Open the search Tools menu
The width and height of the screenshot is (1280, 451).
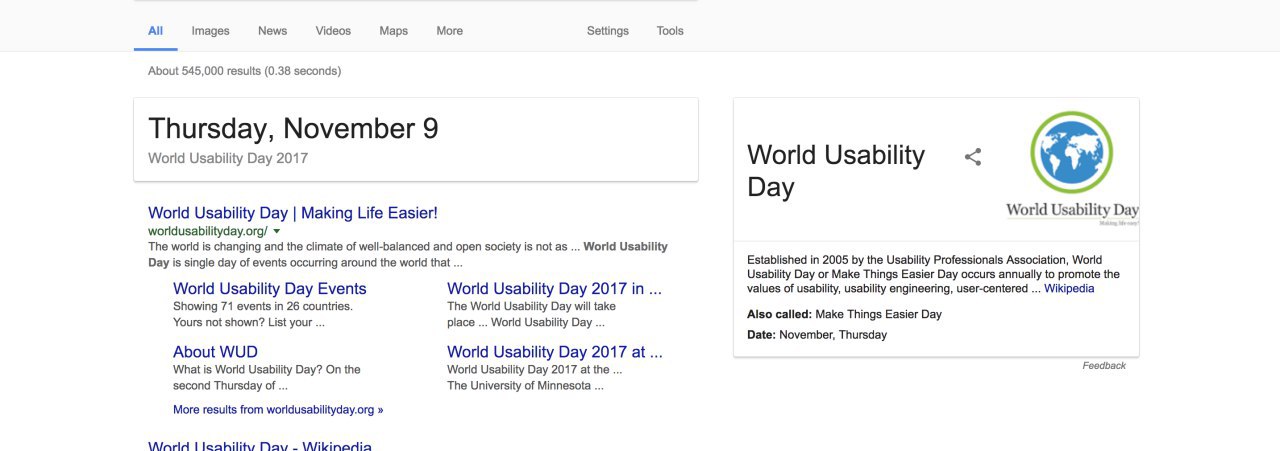click(670, 31)
